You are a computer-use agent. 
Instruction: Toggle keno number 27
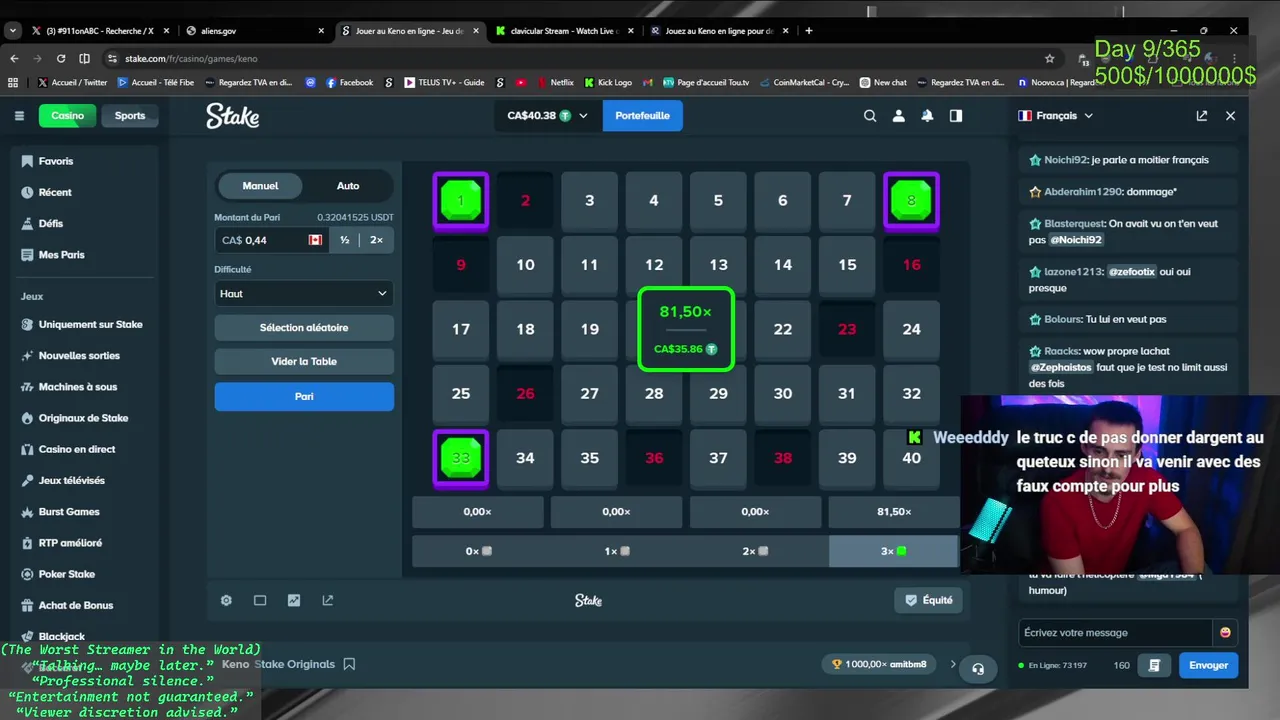[590, 394]
